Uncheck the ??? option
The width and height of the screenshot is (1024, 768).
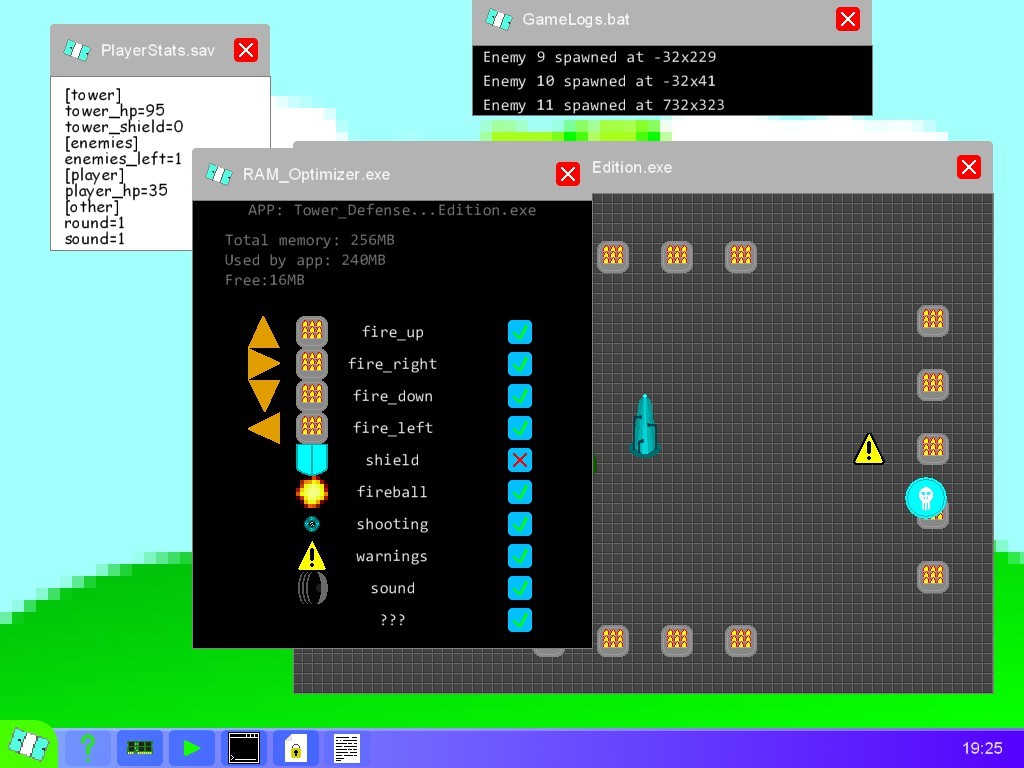coord(519,620)
